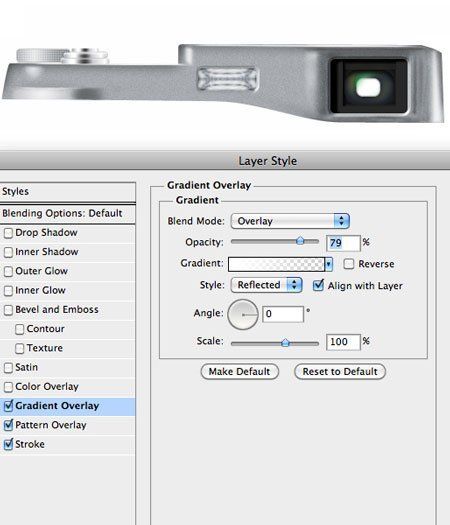450x525 pixels.
Task: Click the Scale value field
Action: click(343, 342)
